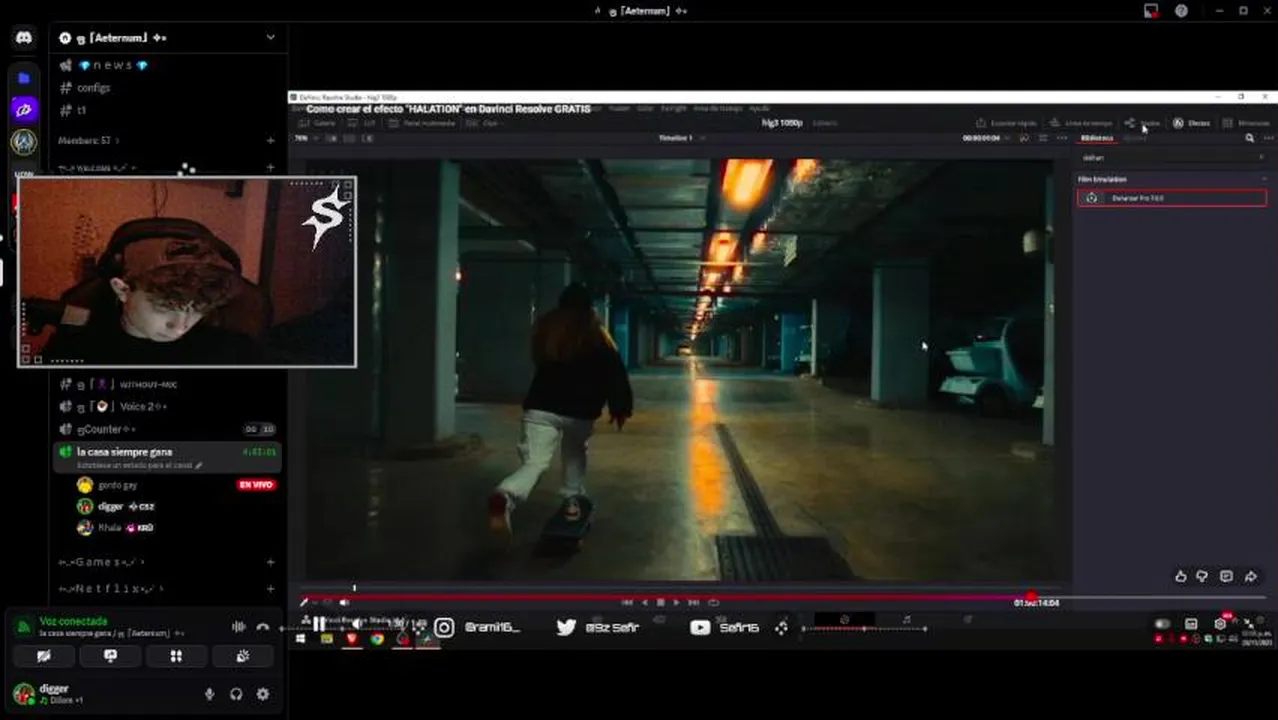
Task: Pause the stream with overlay pause button
Action: [x=319, y=624]
